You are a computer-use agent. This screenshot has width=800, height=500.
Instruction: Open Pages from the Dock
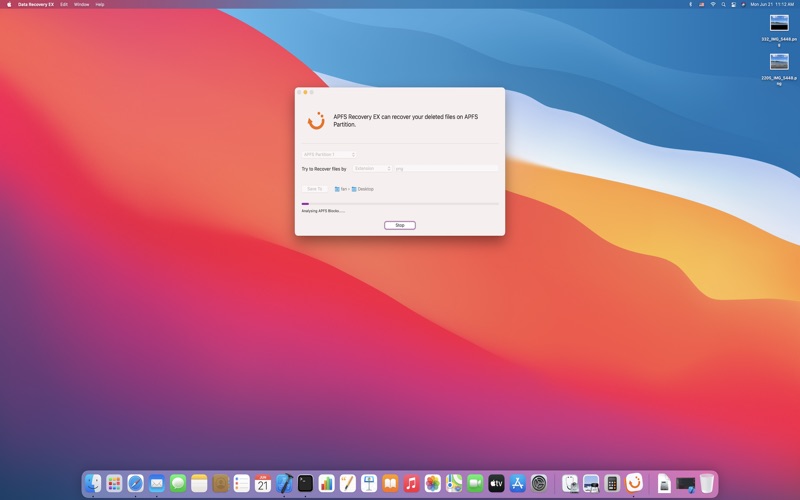(348, 483)
